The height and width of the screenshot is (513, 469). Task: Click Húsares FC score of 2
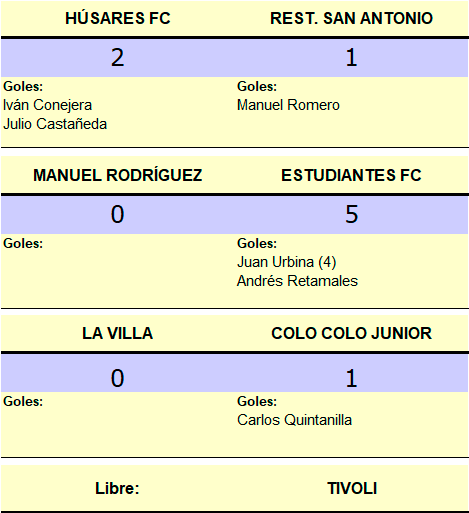[x=118, y=58]
